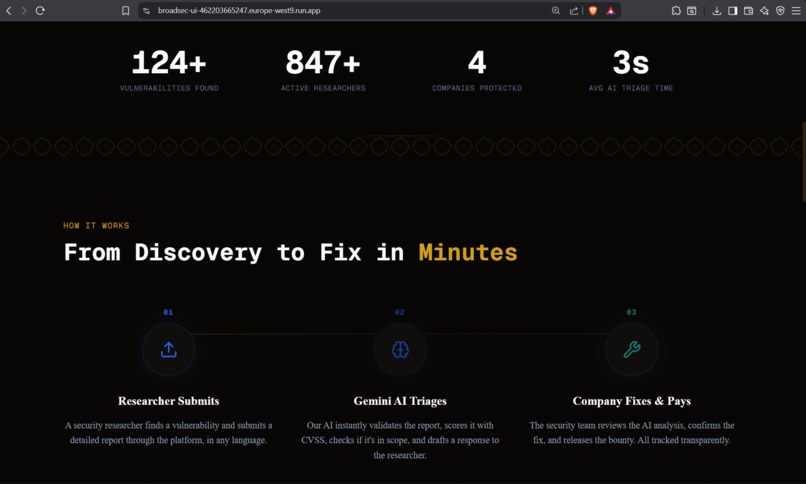Go forward in browser history
Viewport: 806px width, 484px height.
24,10
